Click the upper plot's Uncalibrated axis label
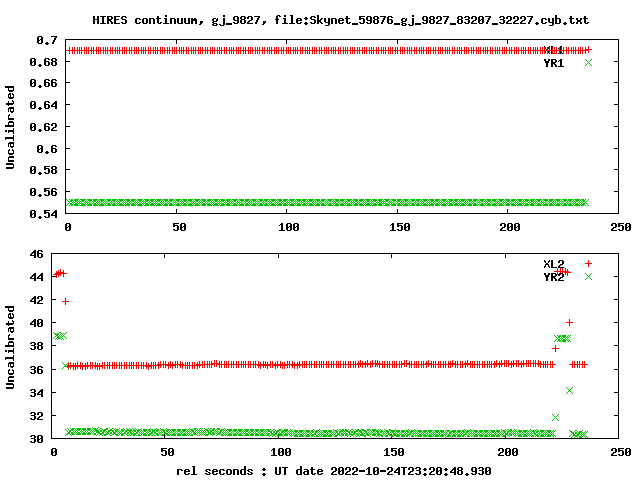The height and width of the screenshot is (480, 640). [10, 127]
